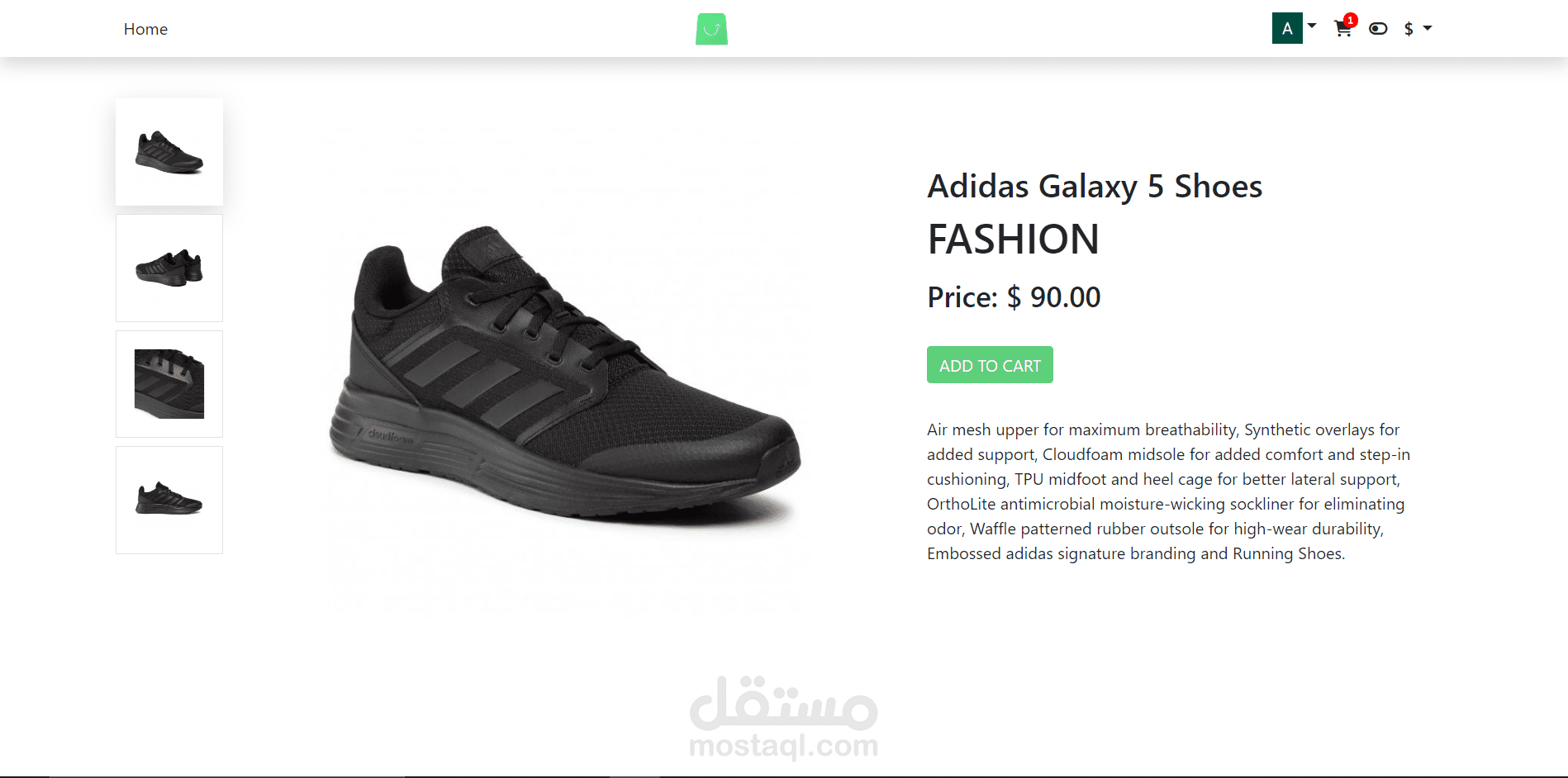Open the shopping cart icon
Viewport: 1568px width, 778px height.
tap(1342, 30)
